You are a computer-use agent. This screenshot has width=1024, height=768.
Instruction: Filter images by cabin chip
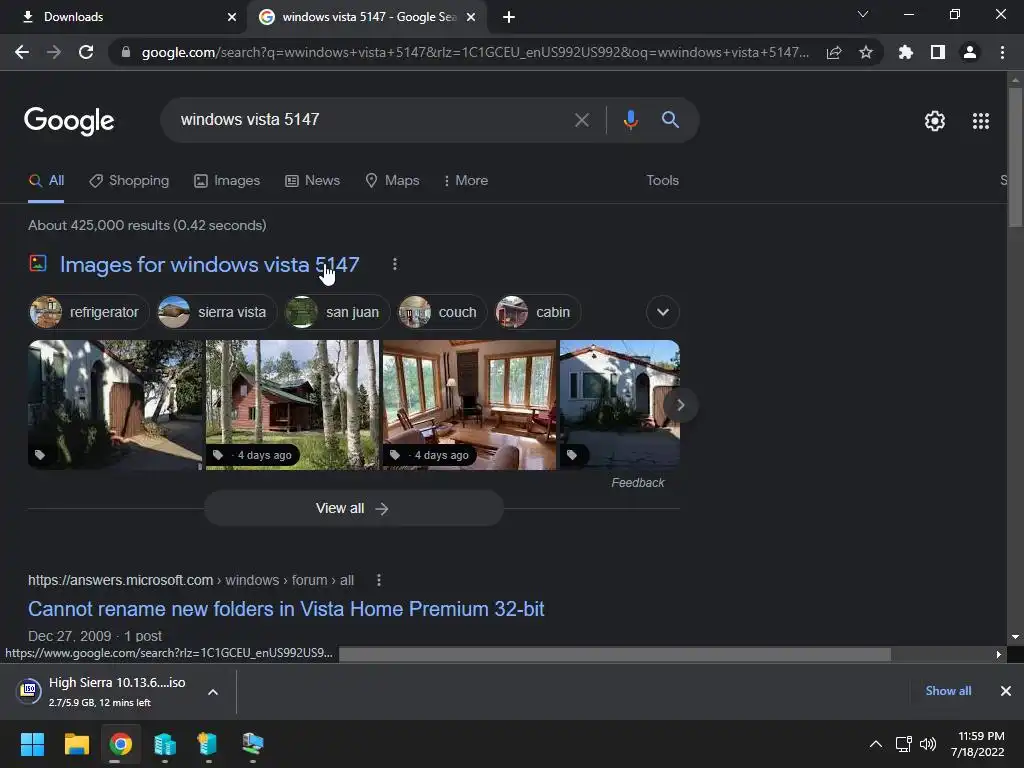click(x=537, y=312)
